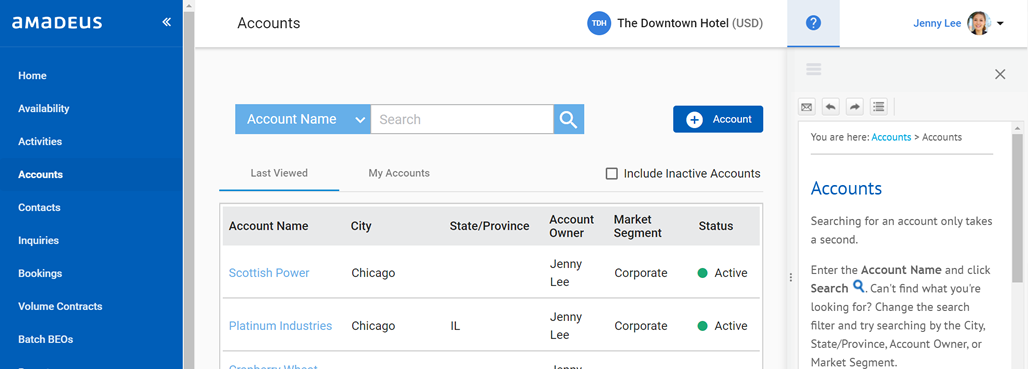Click the IL state cell for Platinum Industries
Viewport: 1028px width, 369px height.
pyautogui.click(x=455, y=326)
